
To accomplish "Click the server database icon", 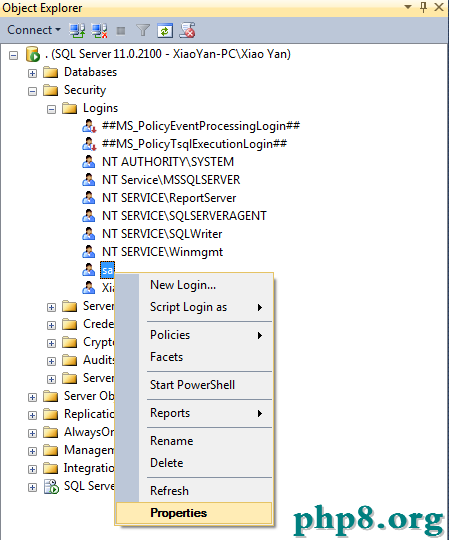I will [33, 54].
